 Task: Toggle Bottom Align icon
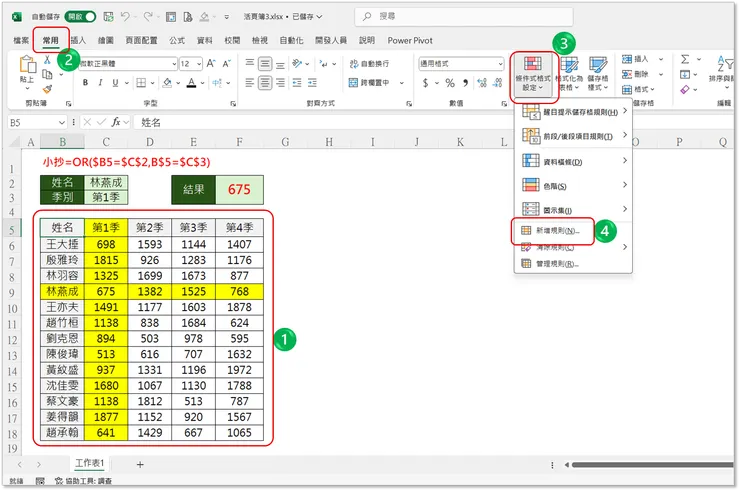280,63
